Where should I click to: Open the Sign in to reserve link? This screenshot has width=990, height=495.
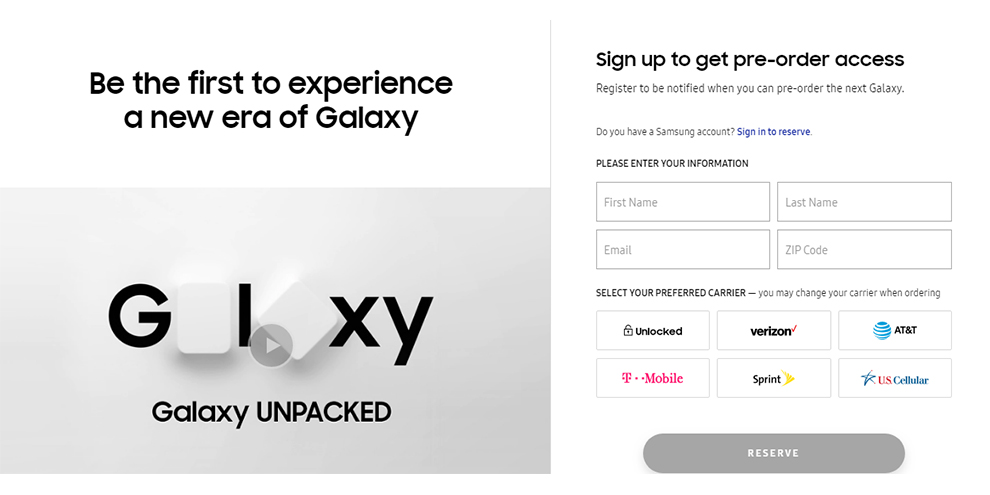click(773, 132)
